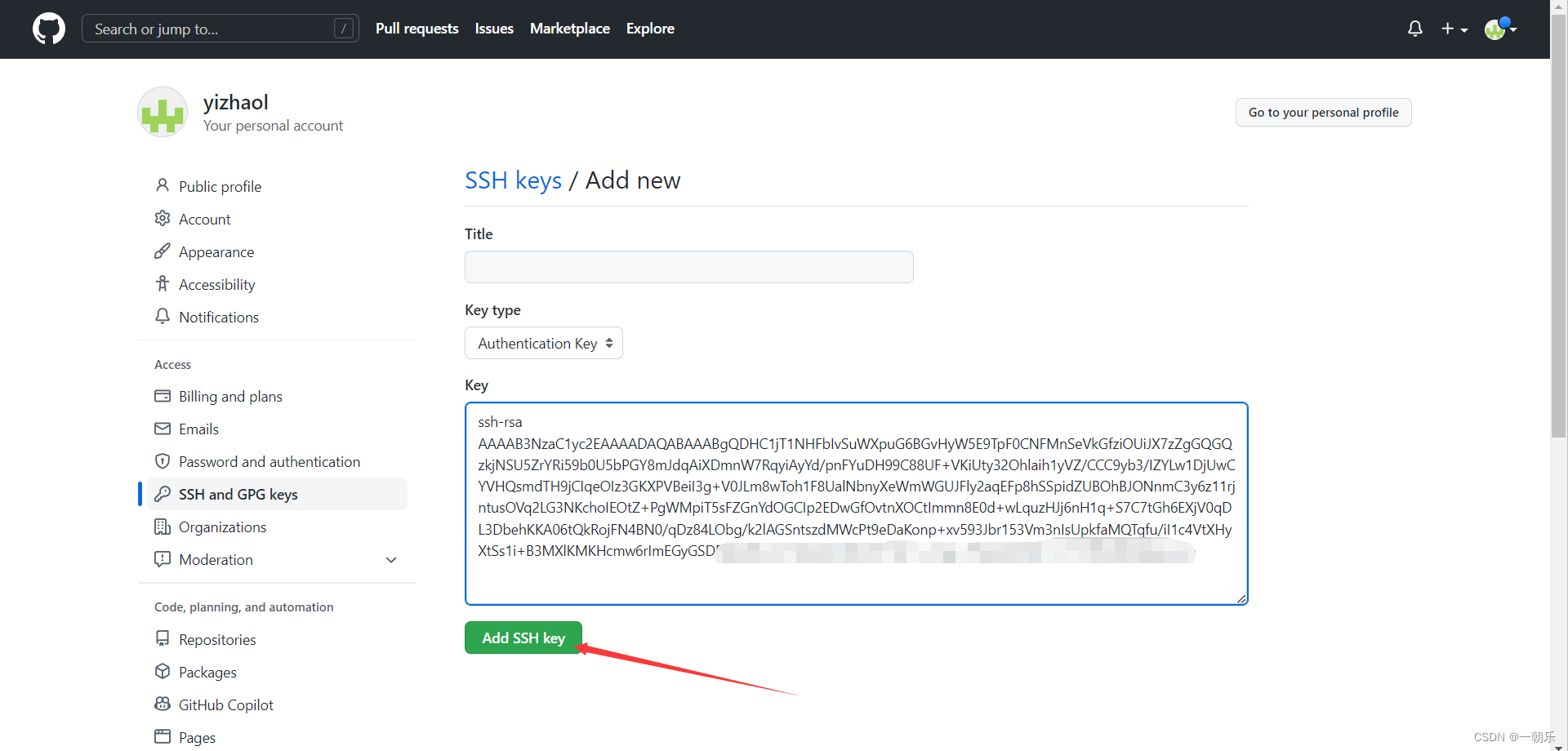Screen dimensions: 1568x751
Task: Click the SSH and GPG keys key icon
Action: click(163, 494)
